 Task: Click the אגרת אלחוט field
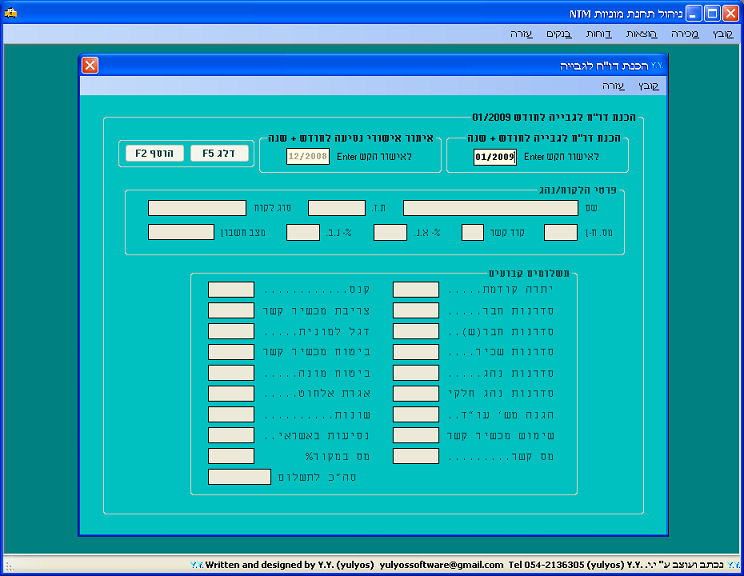click(x=232, y=394)
